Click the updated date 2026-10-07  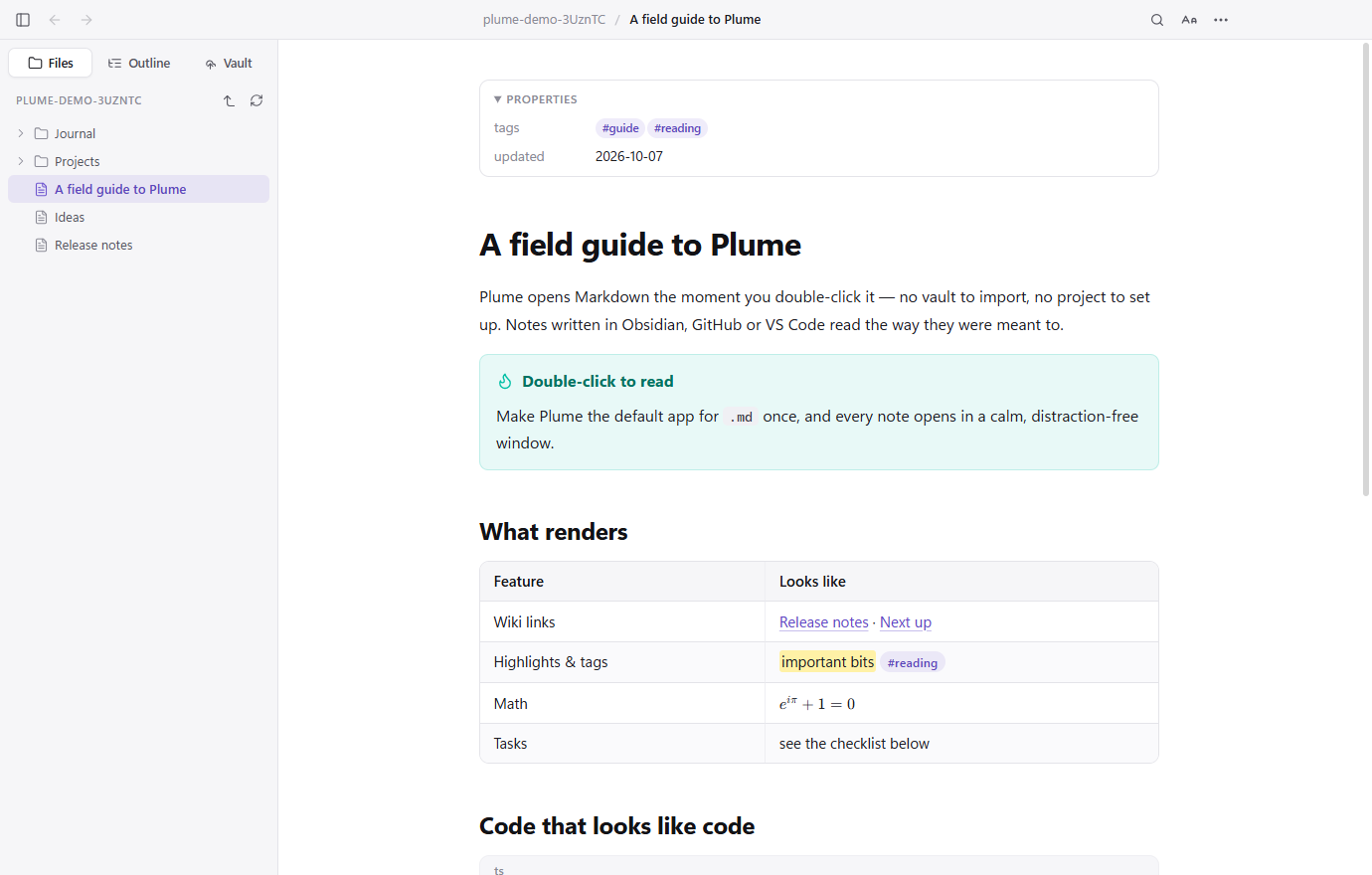click(x=629, y=156)
